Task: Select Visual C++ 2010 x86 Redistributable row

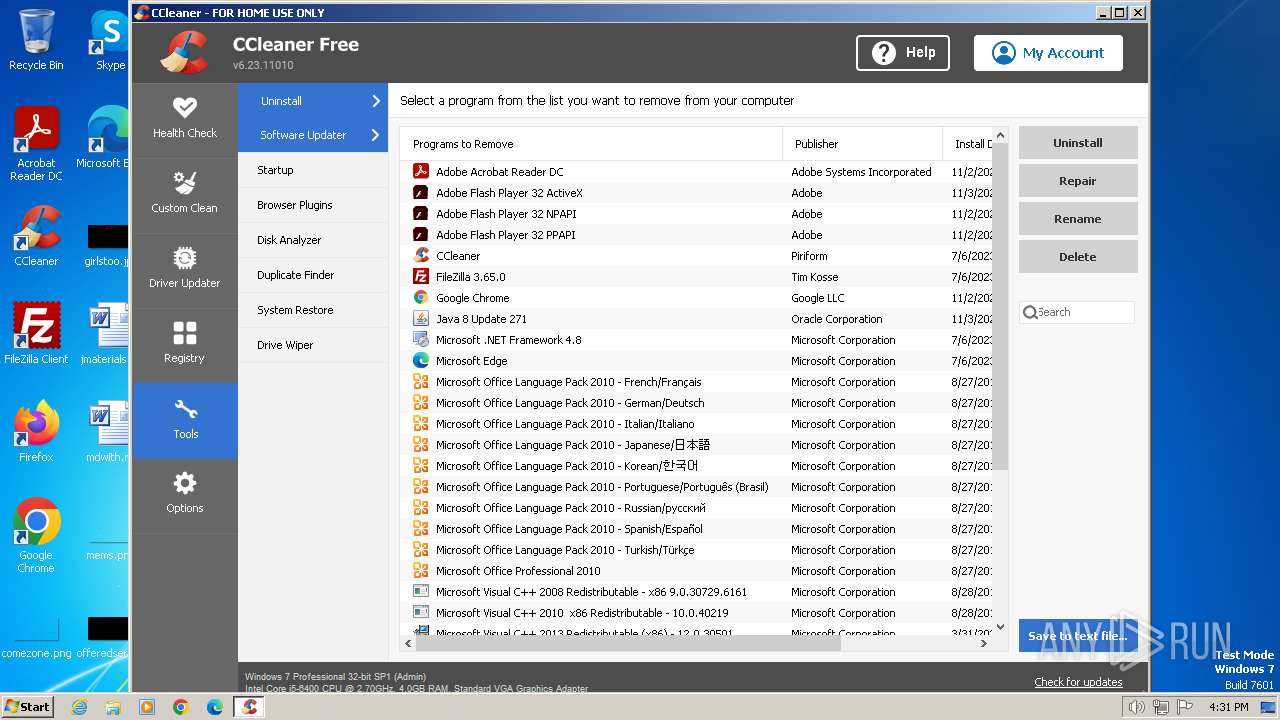Action: [696, 613]
